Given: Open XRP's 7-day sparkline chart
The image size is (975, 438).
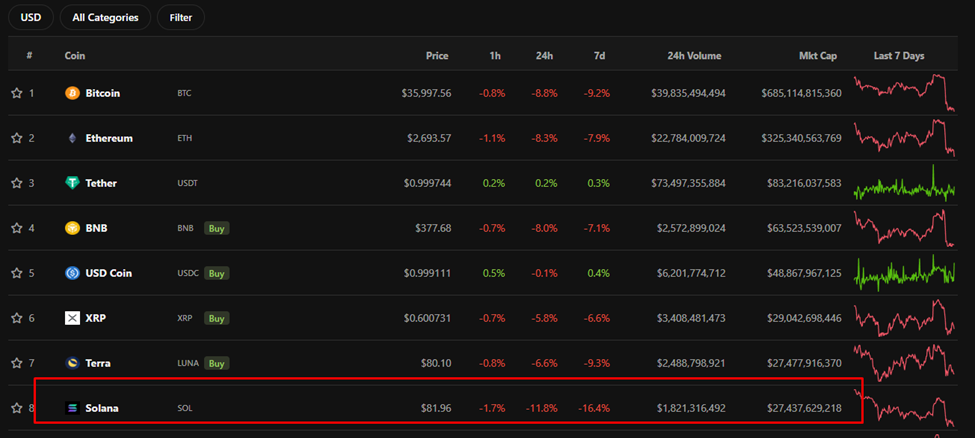Looking at the screenshot, I should [904, 318].
